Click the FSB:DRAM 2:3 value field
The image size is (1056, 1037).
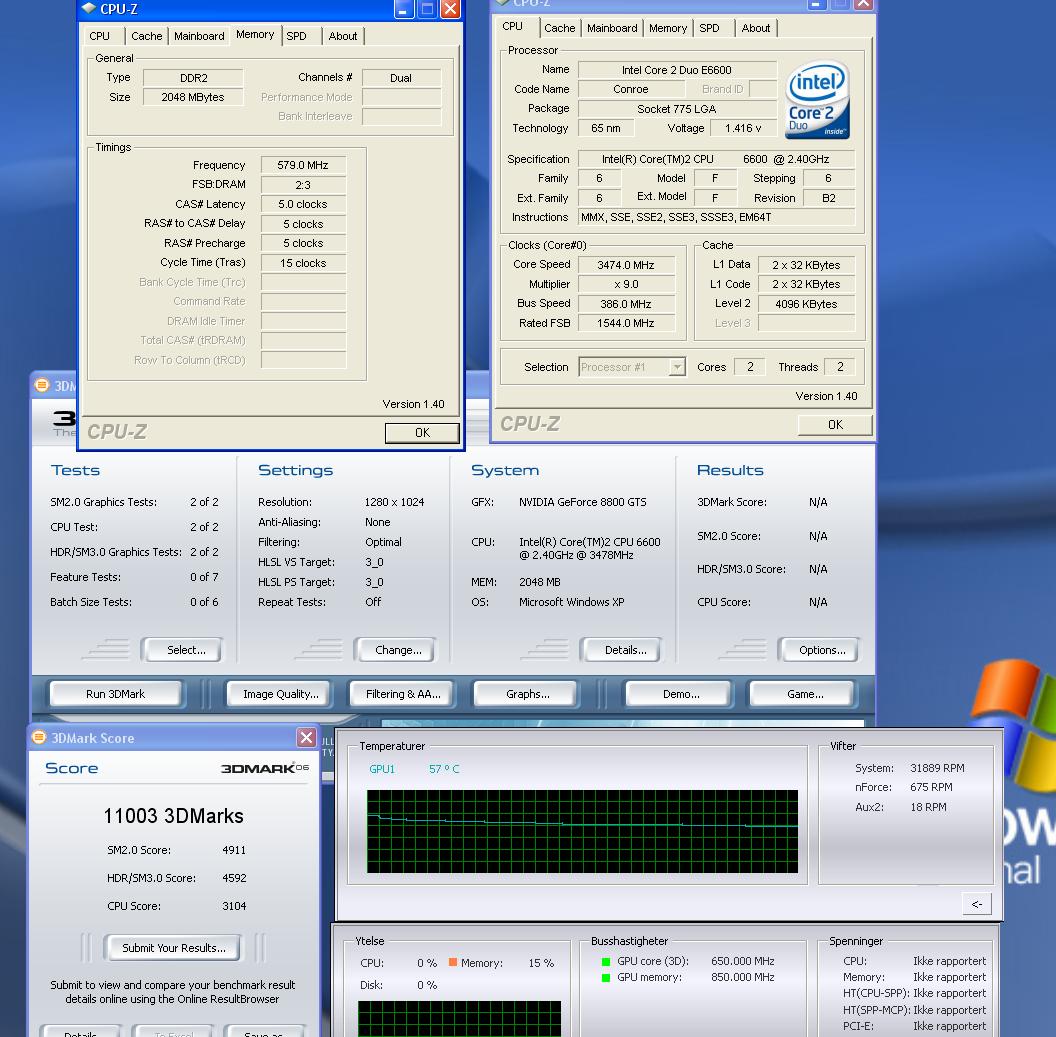click(x=303, y=185)
